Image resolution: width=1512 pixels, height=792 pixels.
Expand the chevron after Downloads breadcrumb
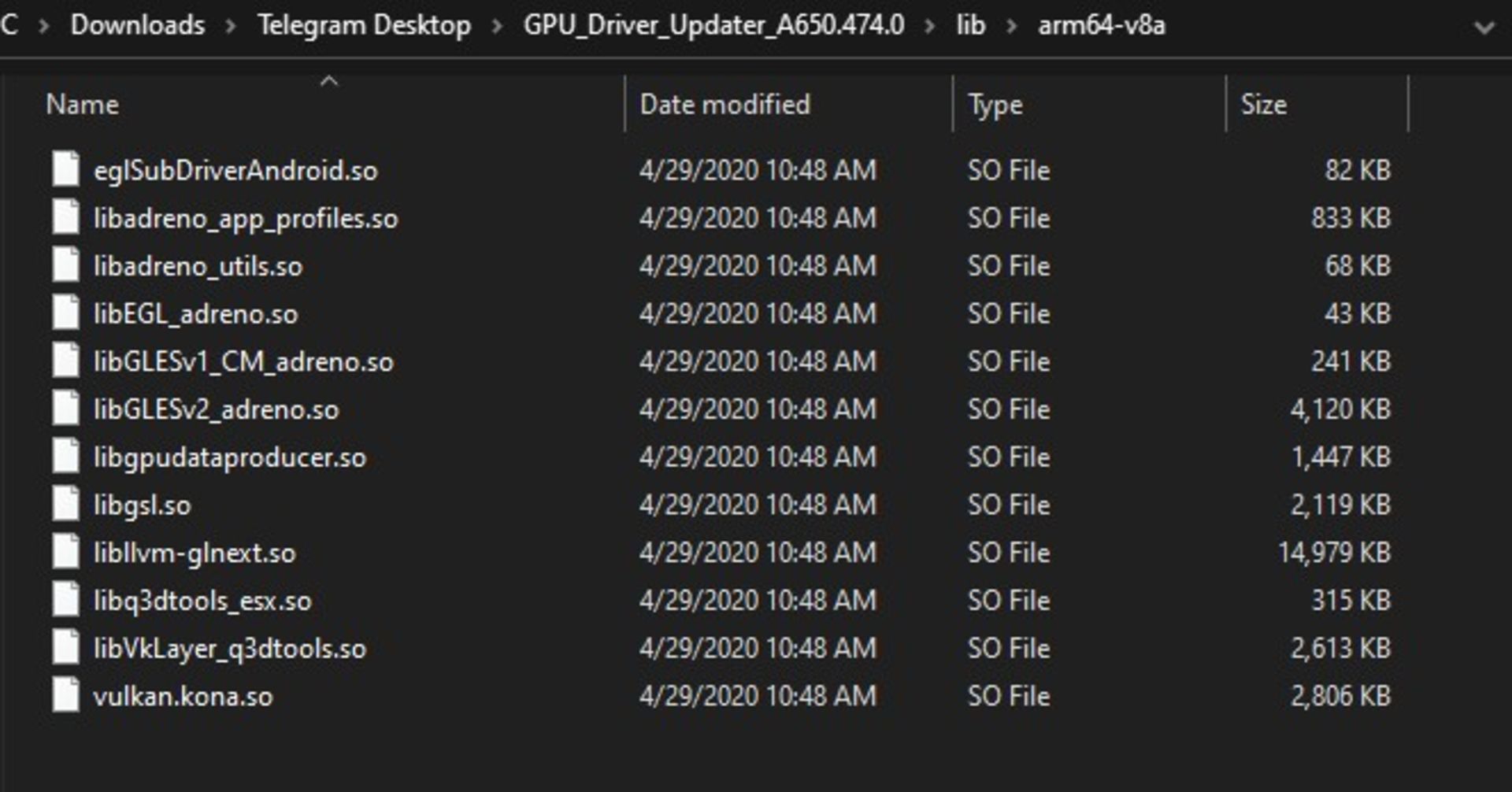[228, 24]
